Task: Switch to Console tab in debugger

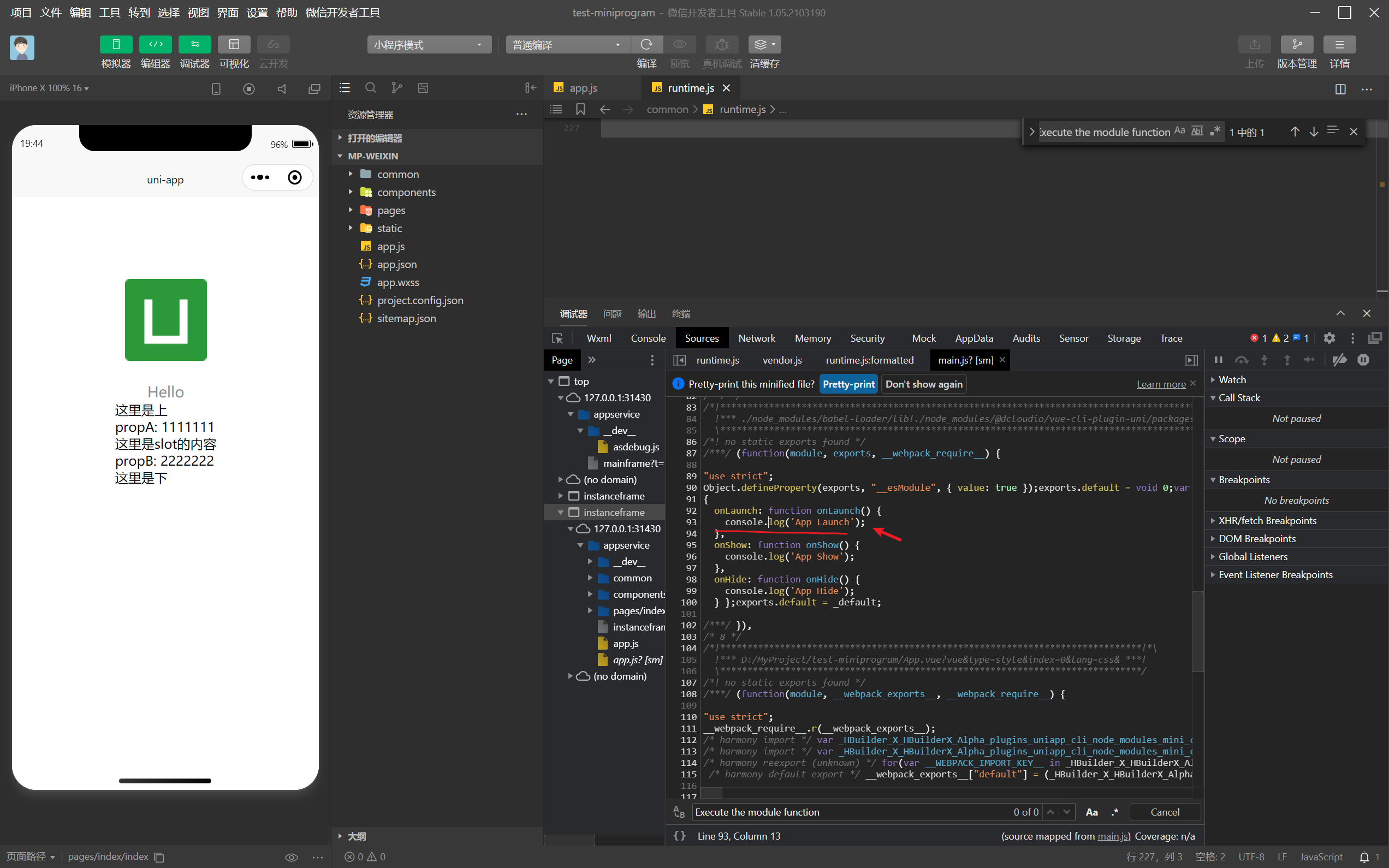Action: [648, 338]
